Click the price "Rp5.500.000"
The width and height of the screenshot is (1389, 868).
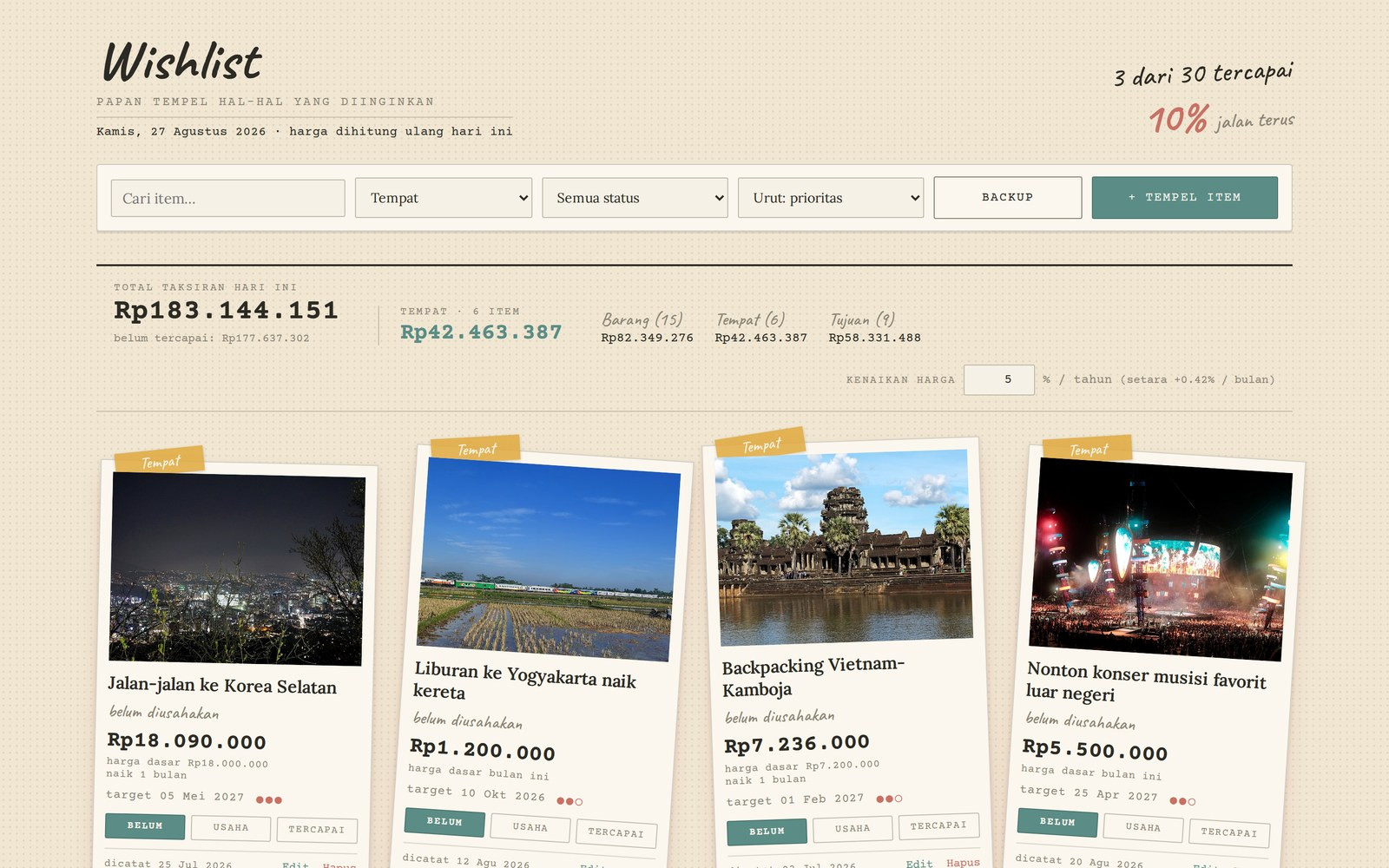pos(1095,749)
